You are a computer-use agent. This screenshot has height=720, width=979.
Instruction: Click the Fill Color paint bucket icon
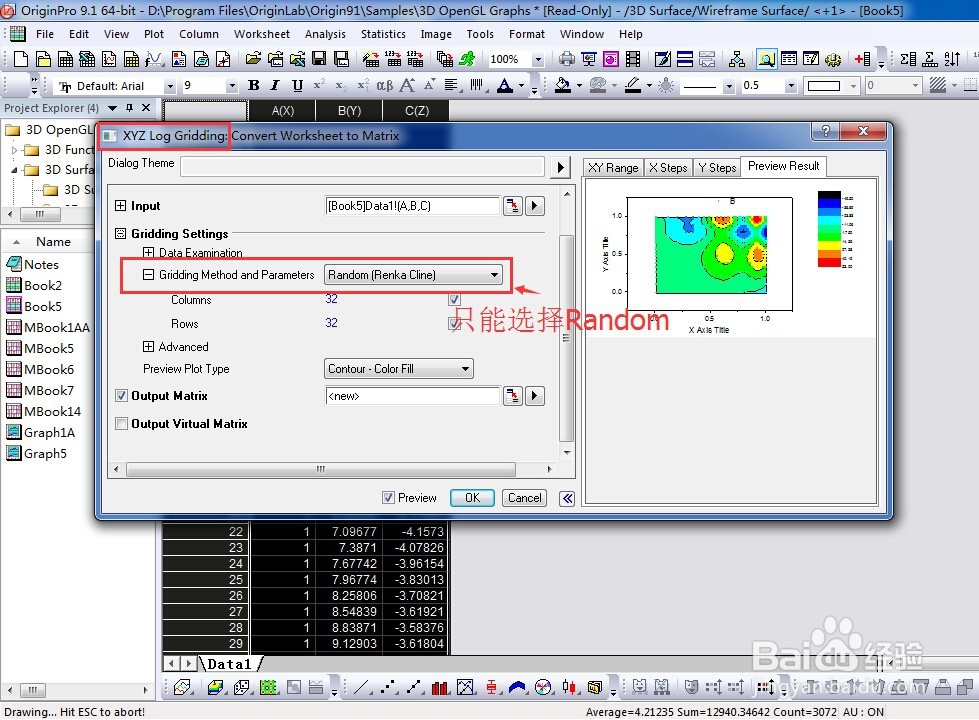click(x=563, y=86)
